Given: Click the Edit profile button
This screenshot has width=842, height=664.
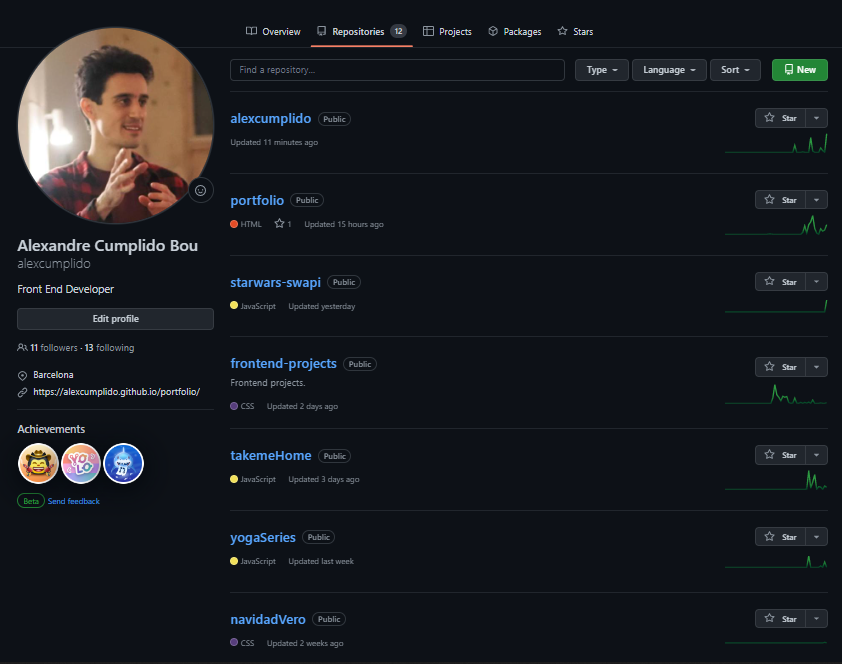Looking at the screenshot, I should click(x=115, y=319).
